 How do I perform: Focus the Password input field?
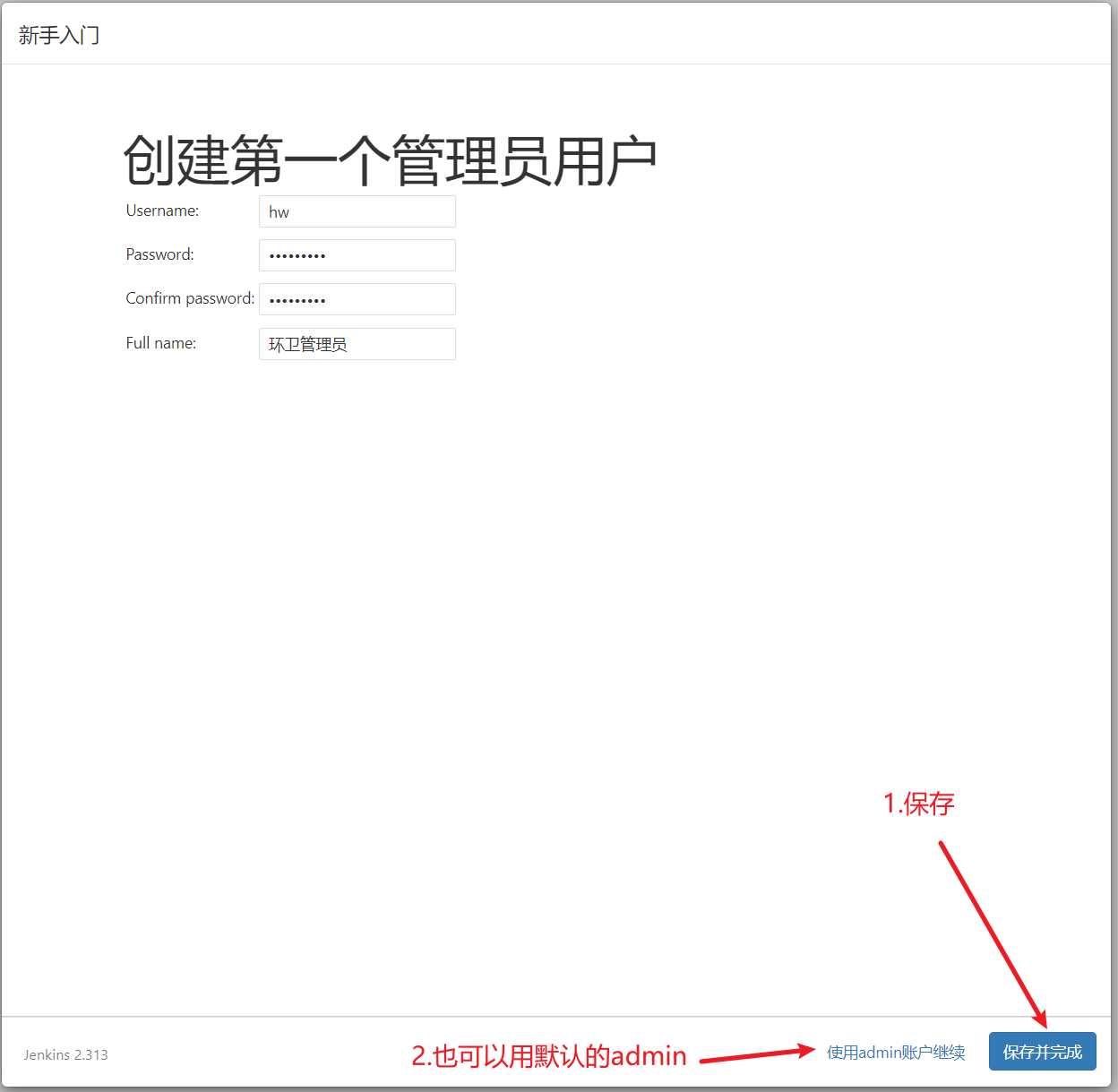click(357, 255)
